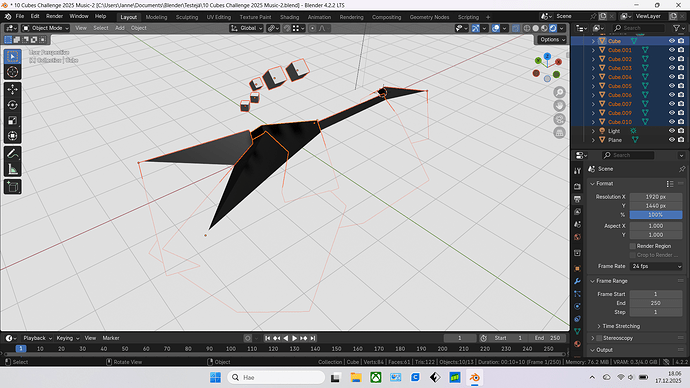Viewport: 690px width, 388px height.
Task: Open timeline Playback popover
Action: coord(37,338)
